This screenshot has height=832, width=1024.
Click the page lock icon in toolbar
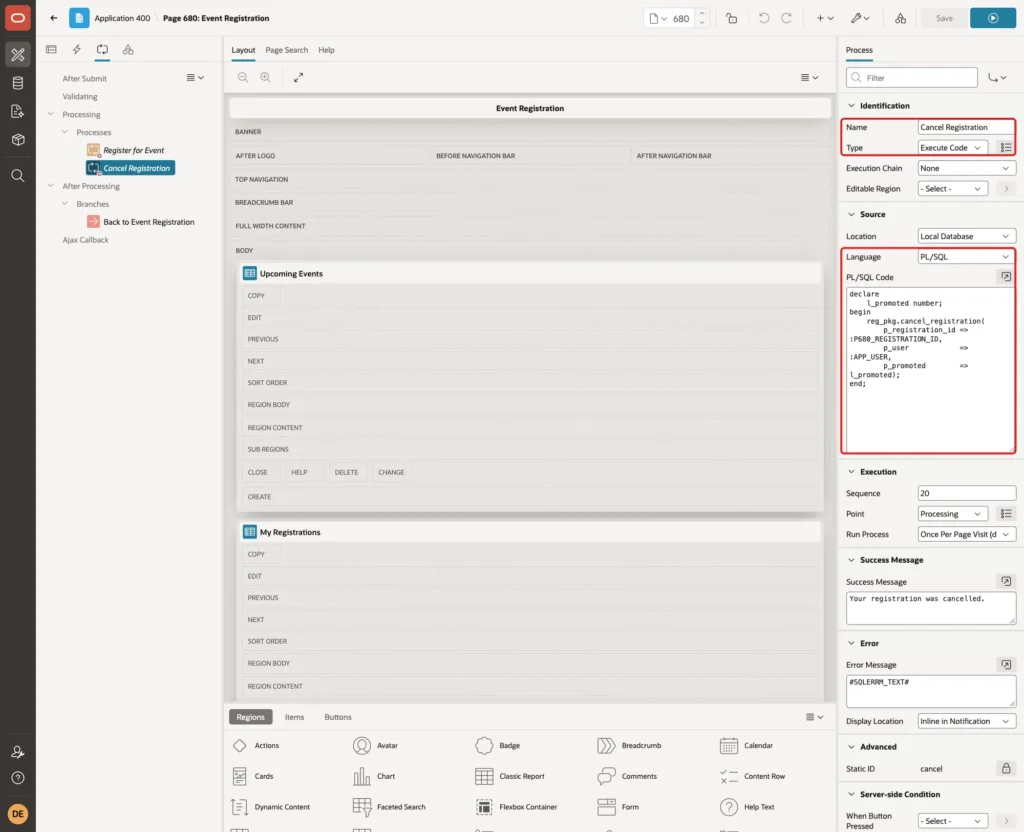pos(731,18)
